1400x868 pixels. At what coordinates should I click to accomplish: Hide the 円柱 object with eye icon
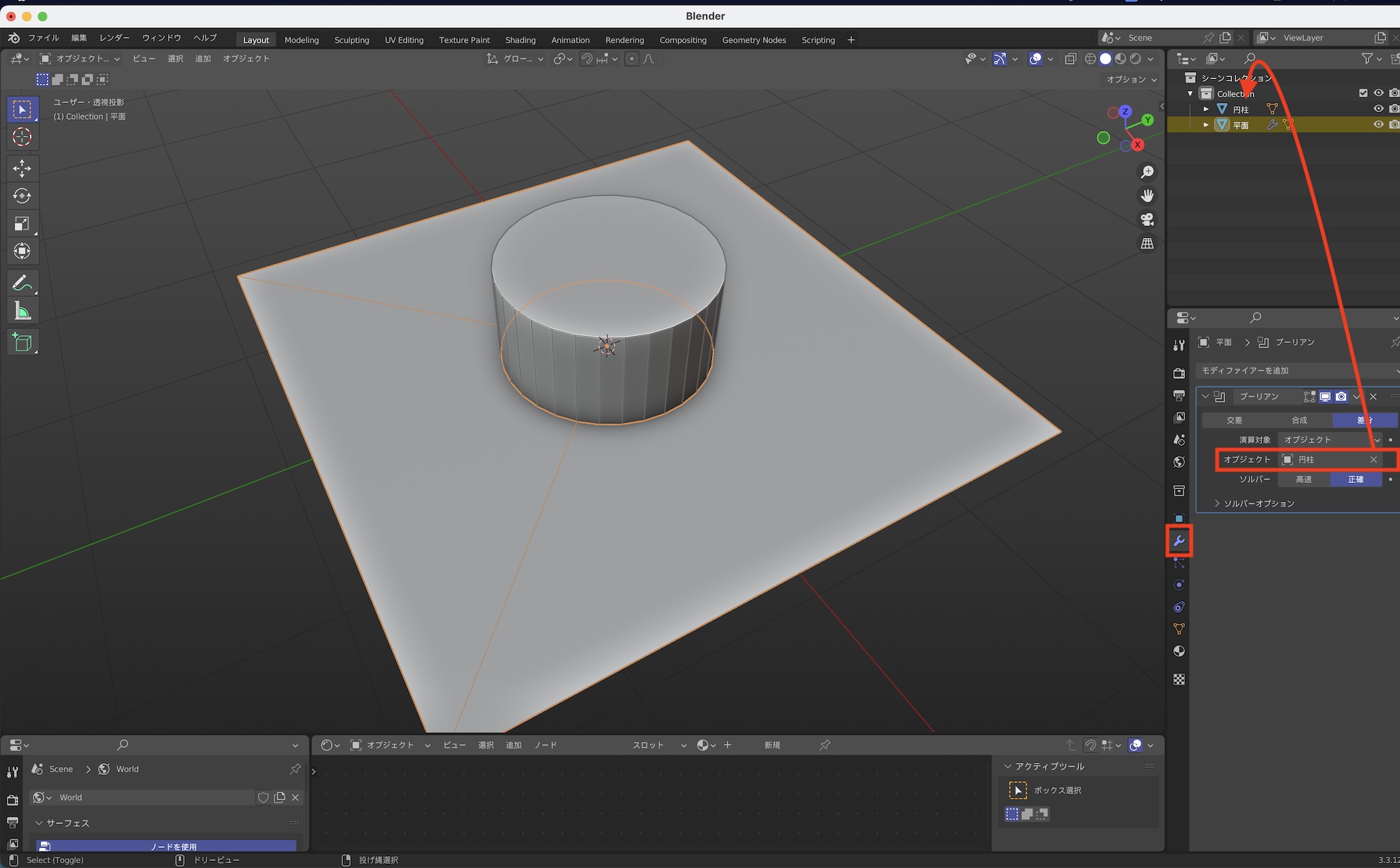click(1378, 109)
